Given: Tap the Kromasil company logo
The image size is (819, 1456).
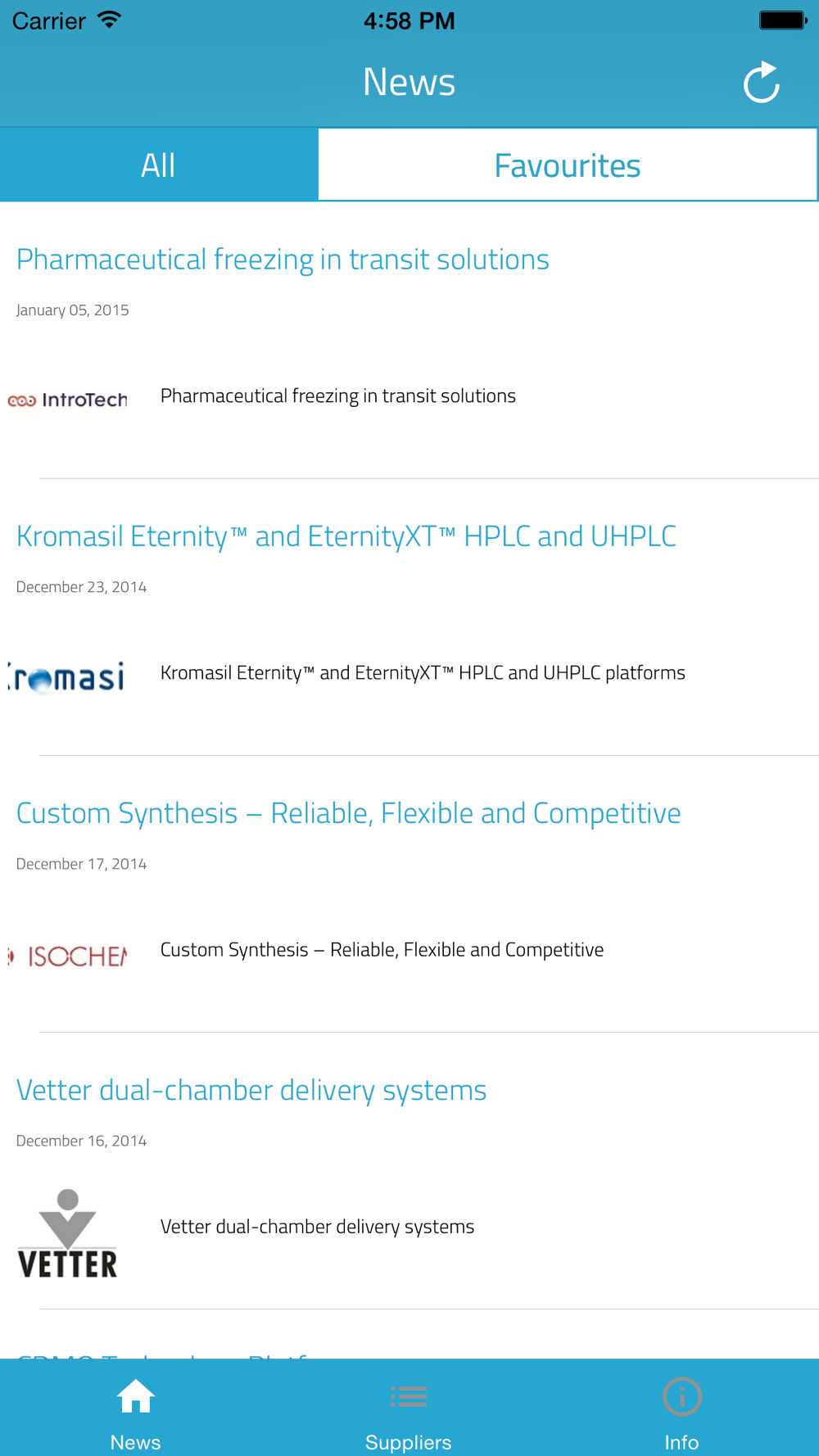Looking at the screenshot, I should tap(68, 676).
